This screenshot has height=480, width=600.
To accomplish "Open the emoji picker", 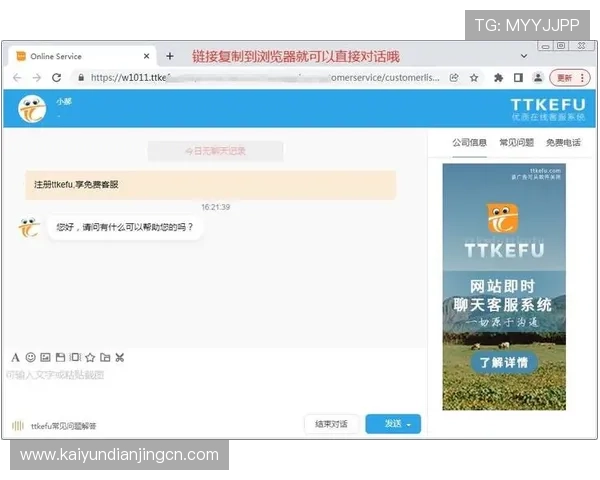I will click(x=31, y=357).
